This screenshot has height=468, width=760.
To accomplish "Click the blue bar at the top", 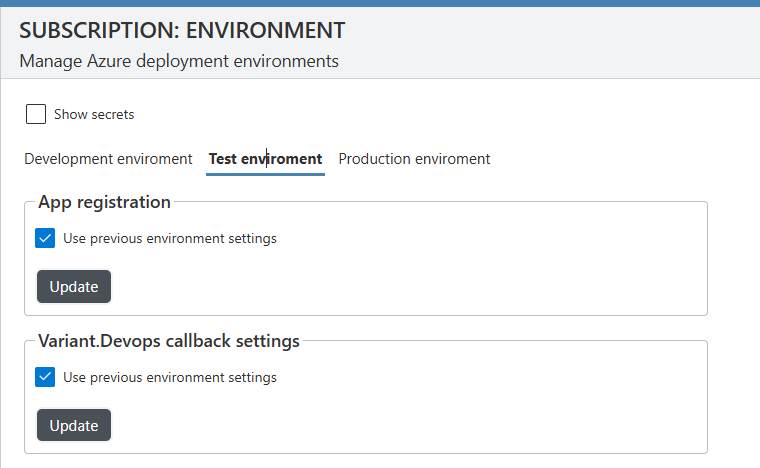I will click(x=380, y=3).
